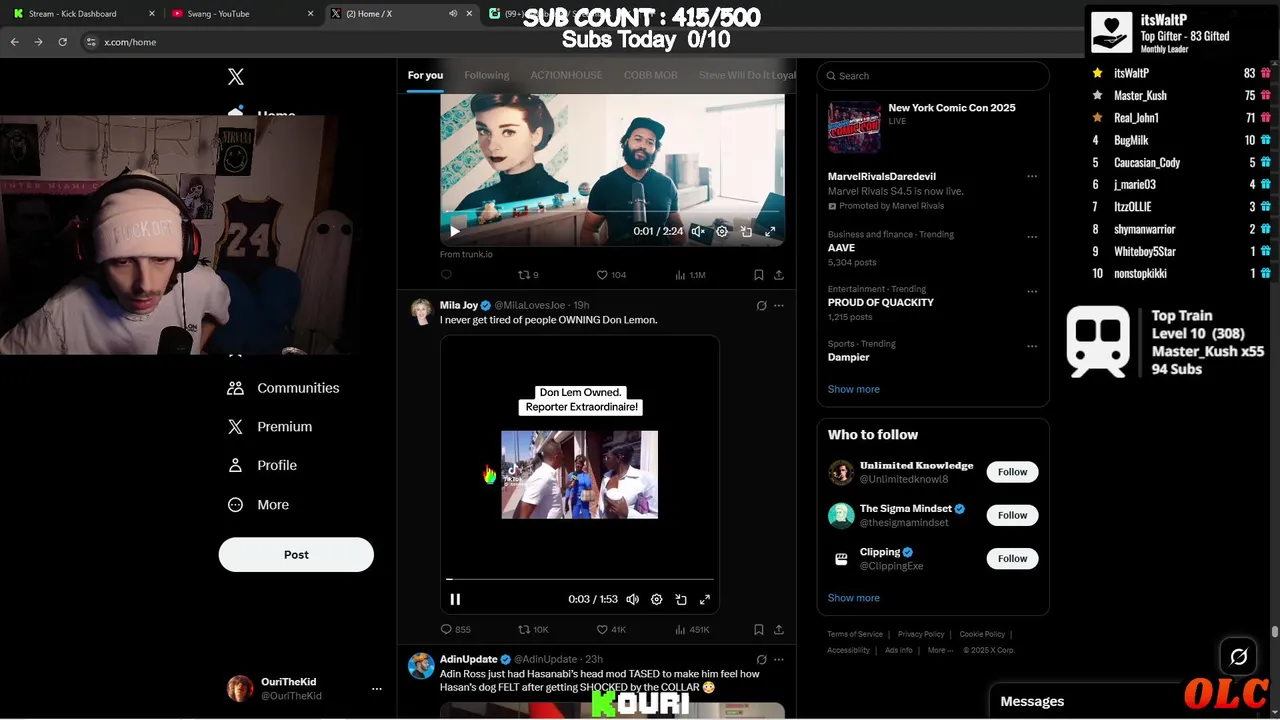Open settings on Don Lemon video

(656, 599)
